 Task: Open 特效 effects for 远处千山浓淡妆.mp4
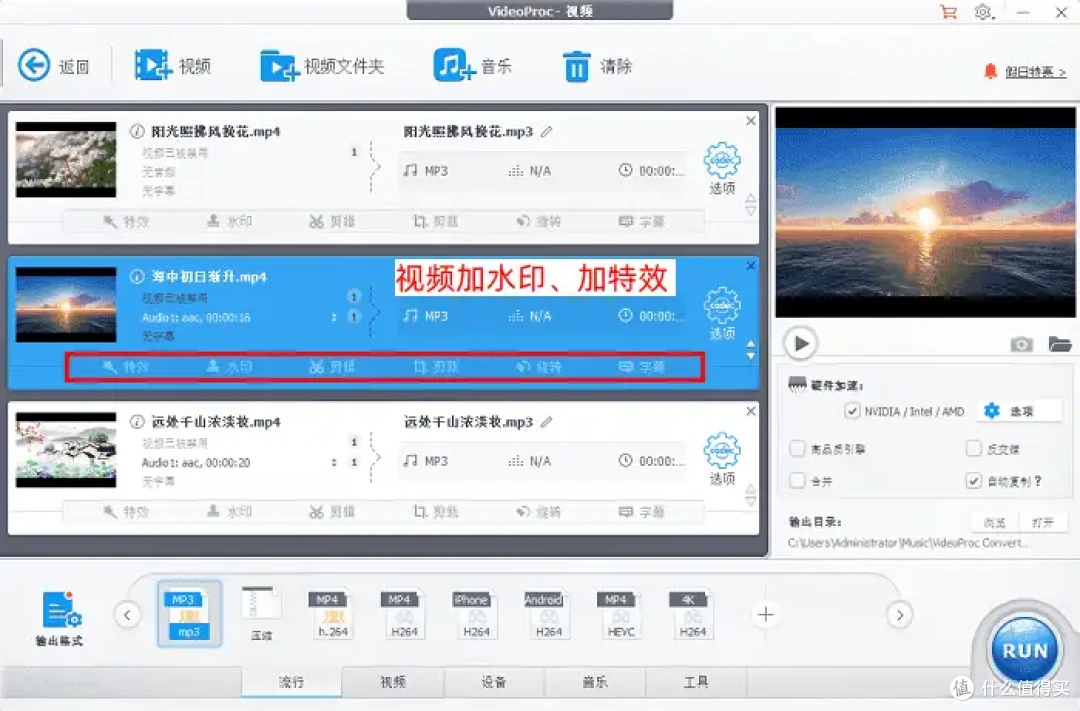[x=126, y=512]
